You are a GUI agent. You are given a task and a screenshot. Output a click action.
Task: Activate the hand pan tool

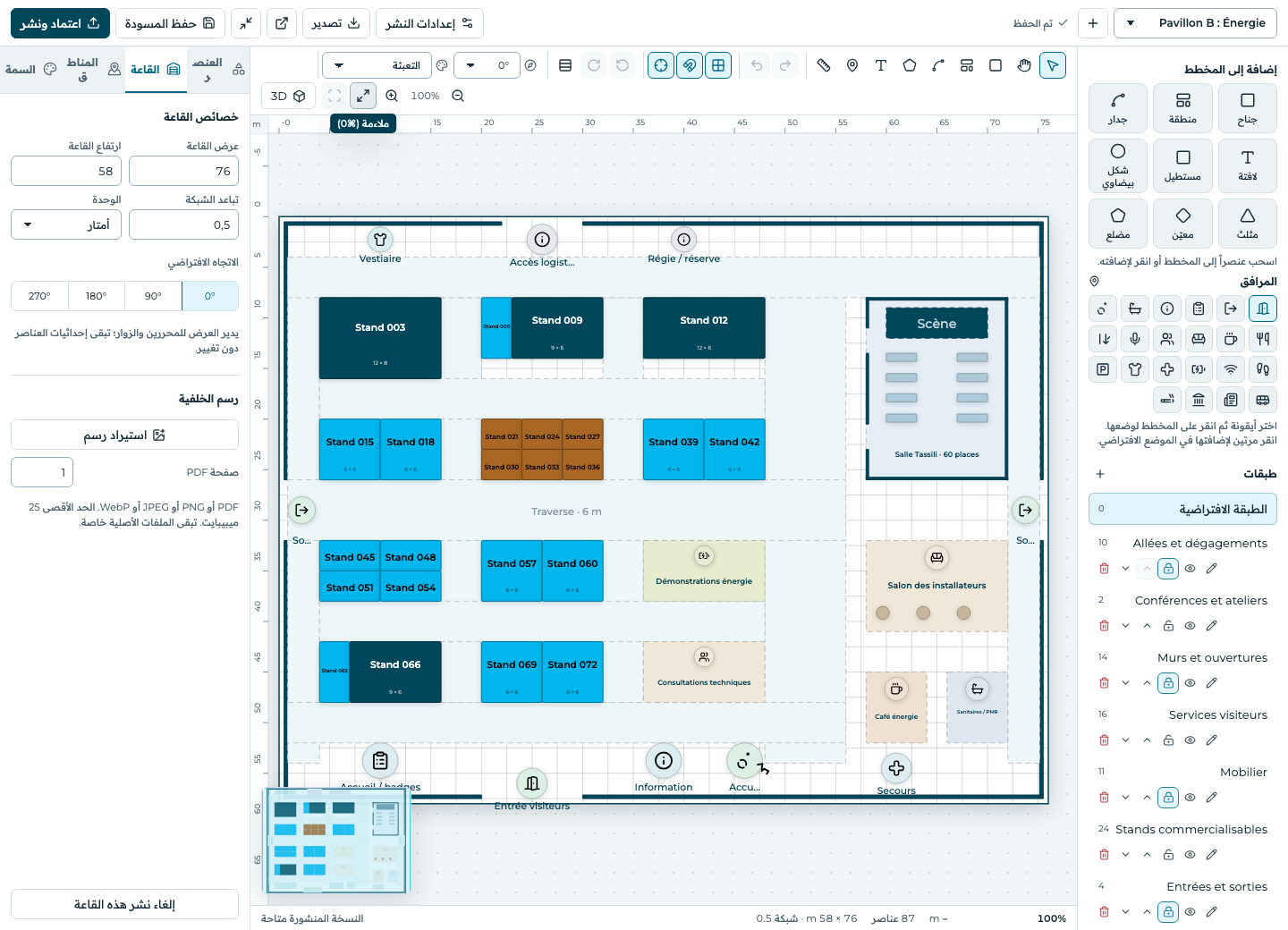pyautogui.click(x=1024, y=65)
